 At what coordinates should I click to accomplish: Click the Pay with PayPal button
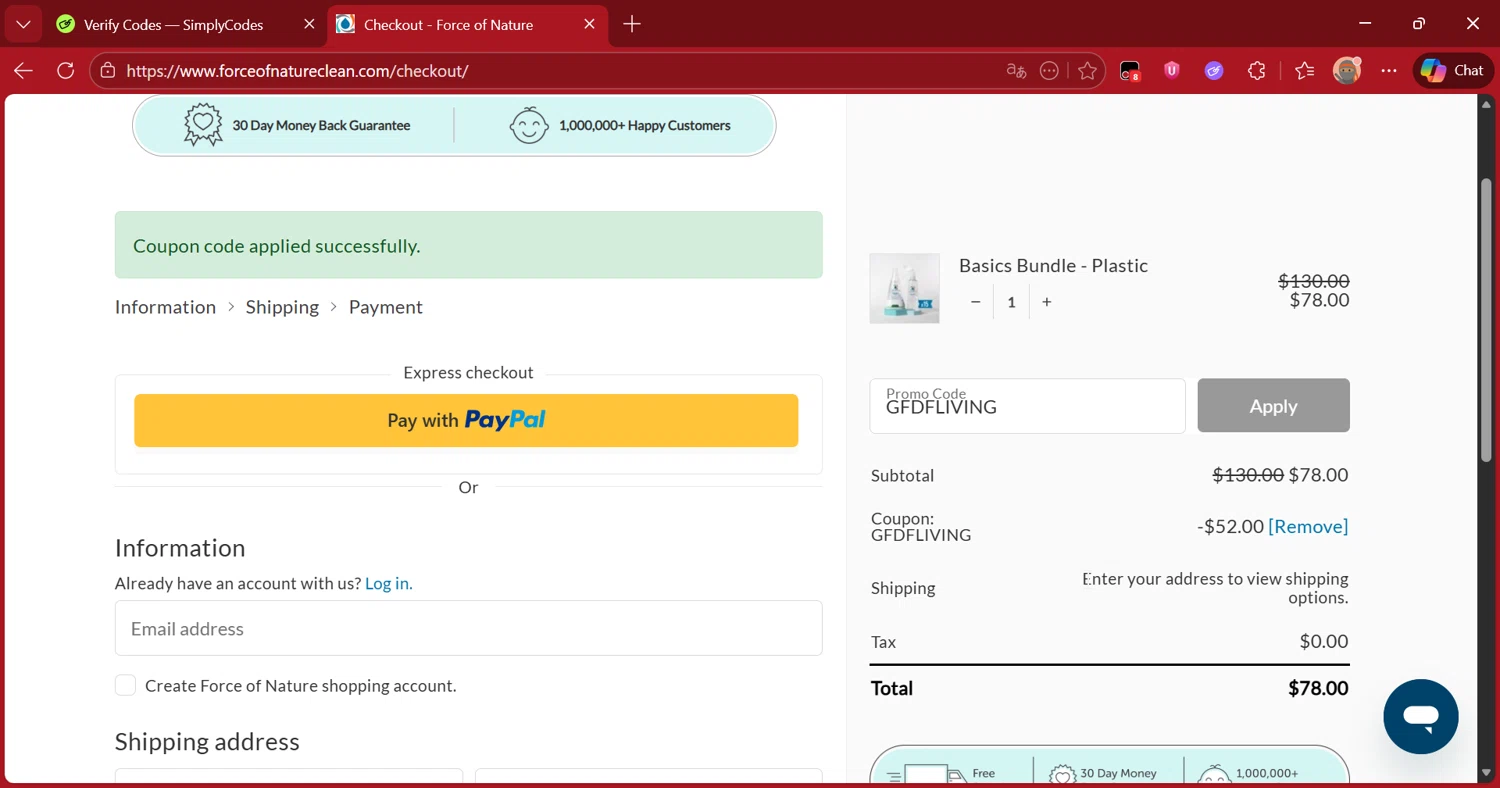point(466,420)
